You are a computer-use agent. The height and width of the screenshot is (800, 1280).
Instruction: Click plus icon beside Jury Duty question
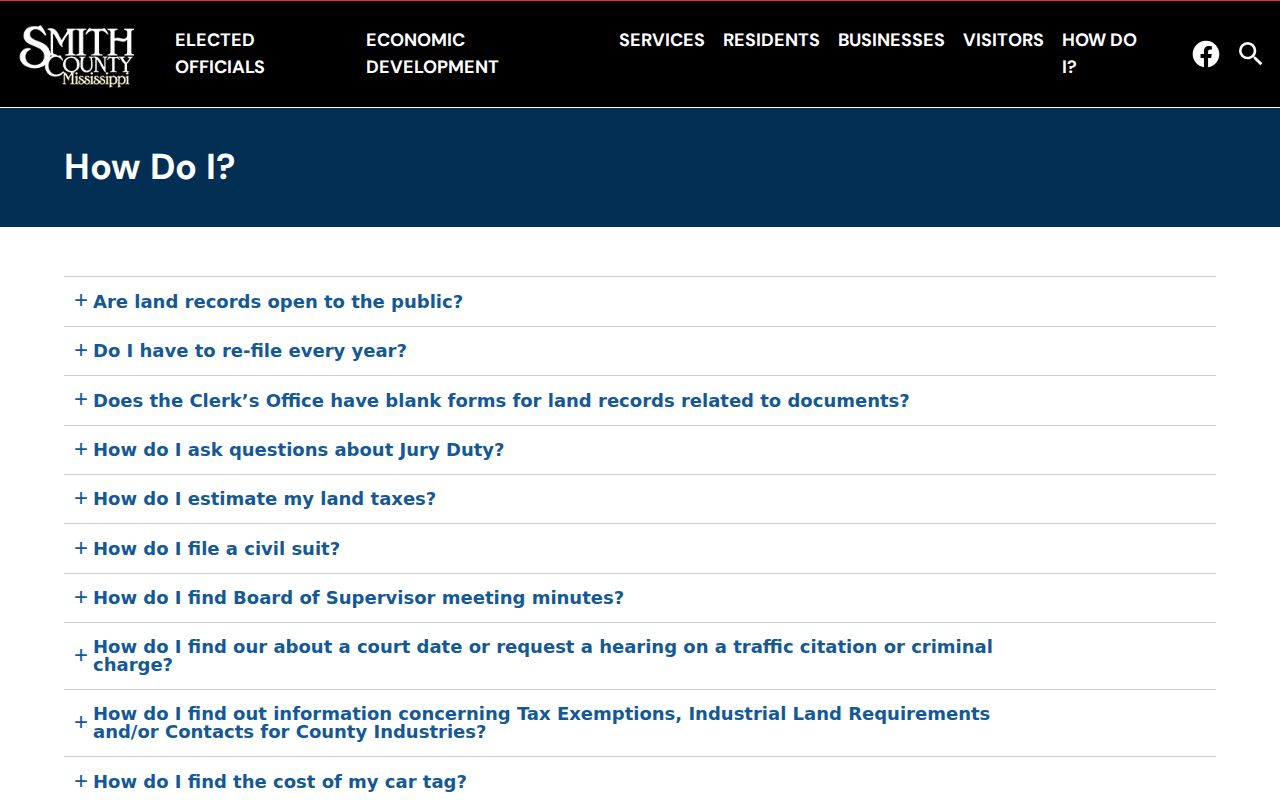click(x=81, y=449)
